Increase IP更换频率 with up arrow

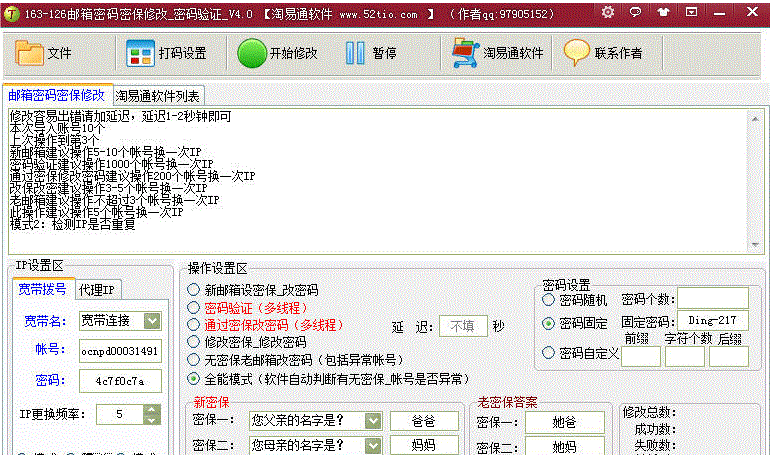point(151,408)
